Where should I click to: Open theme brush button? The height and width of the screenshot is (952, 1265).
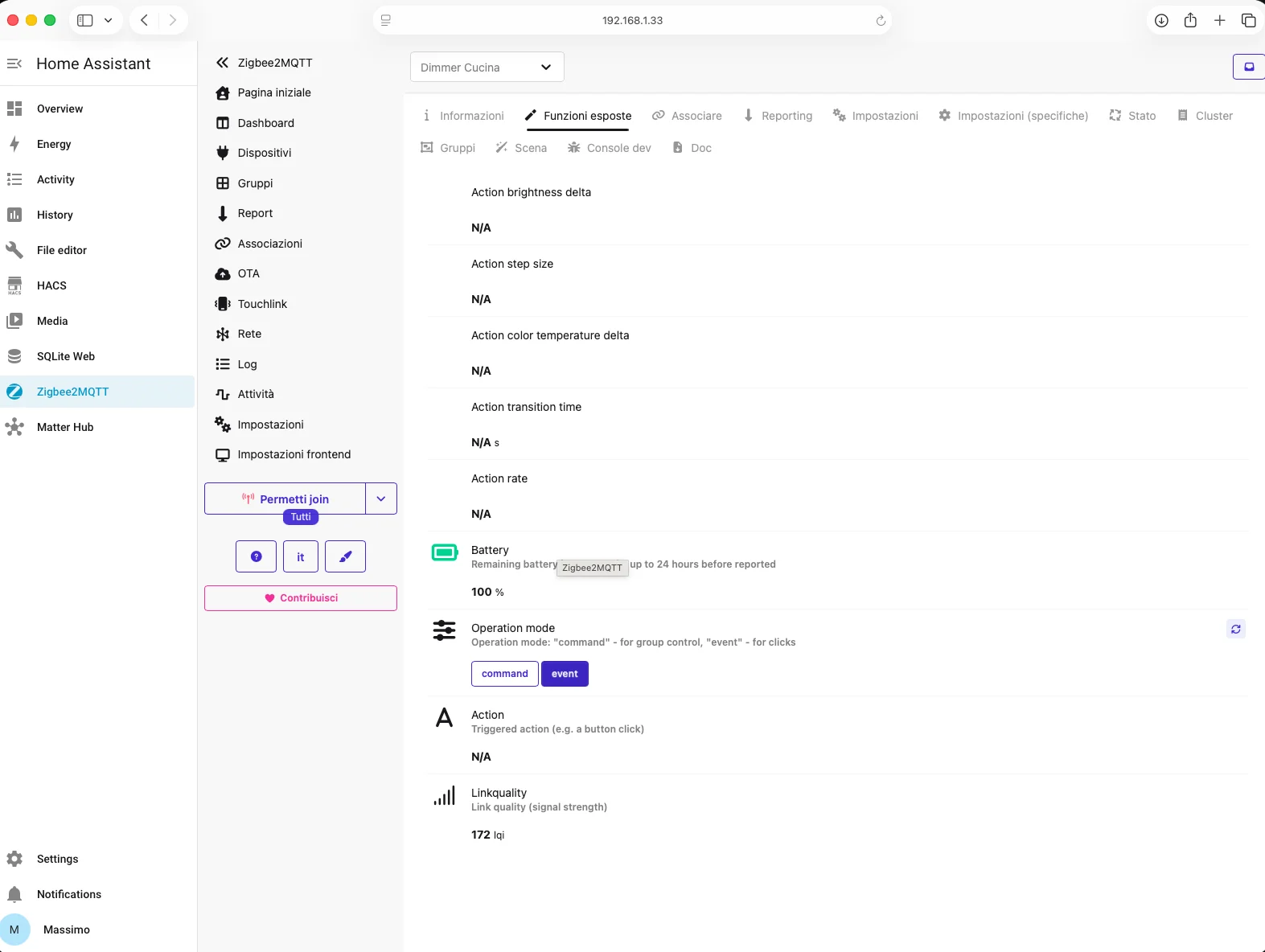345,556
